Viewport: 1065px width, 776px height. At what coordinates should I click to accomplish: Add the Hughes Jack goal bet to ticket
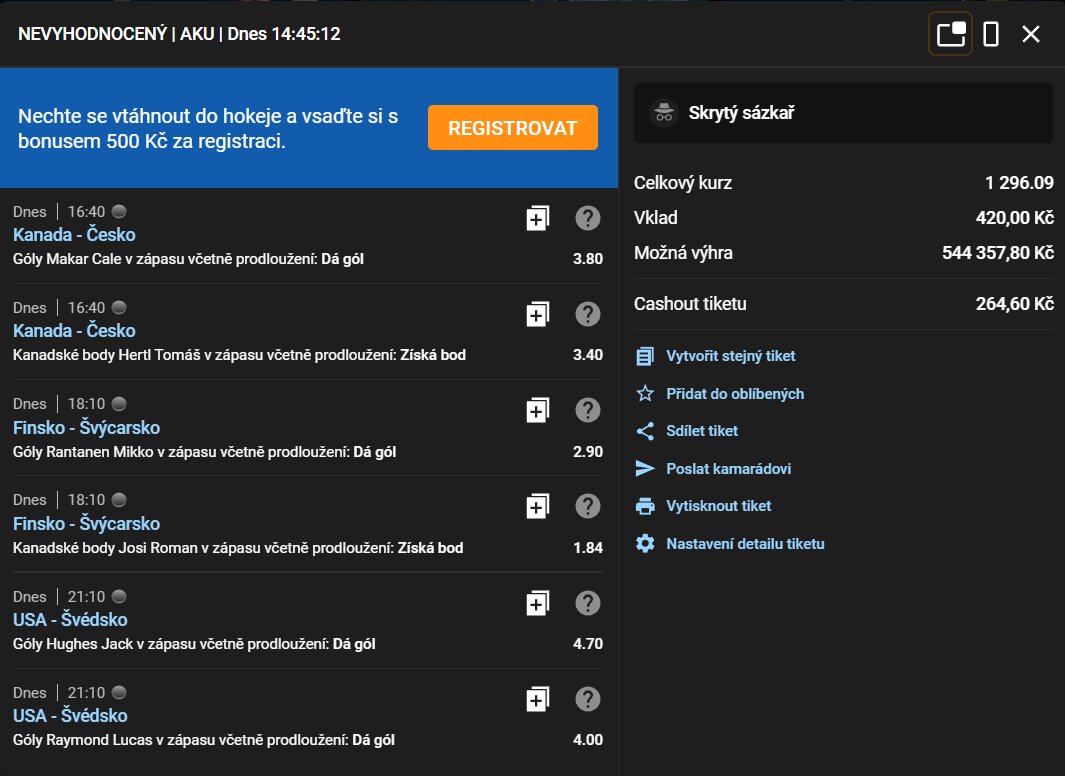[x=537, y=604]
